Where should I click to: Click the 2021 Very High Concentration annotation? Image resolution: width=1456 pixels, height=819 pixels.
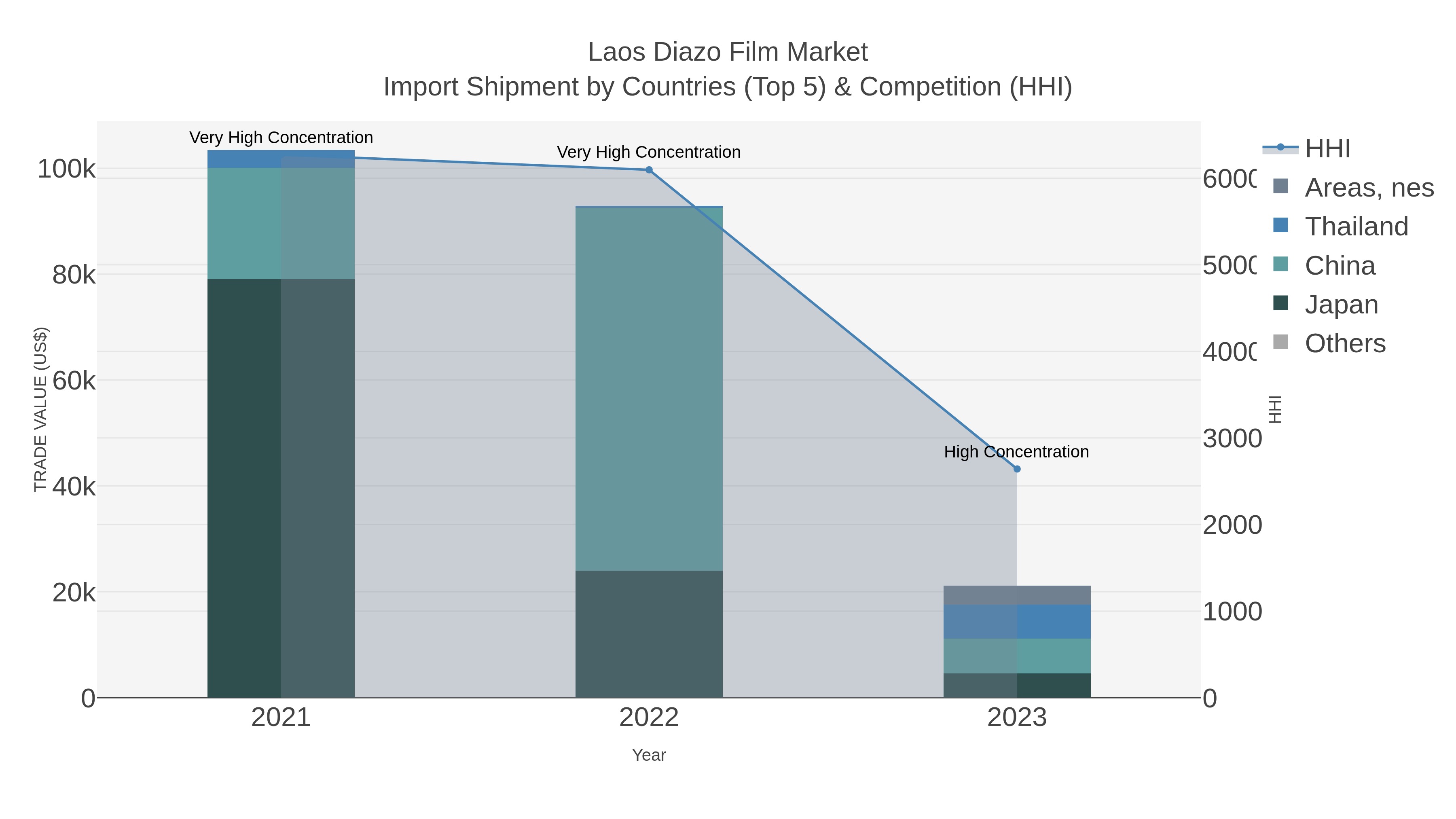(281, 138)
